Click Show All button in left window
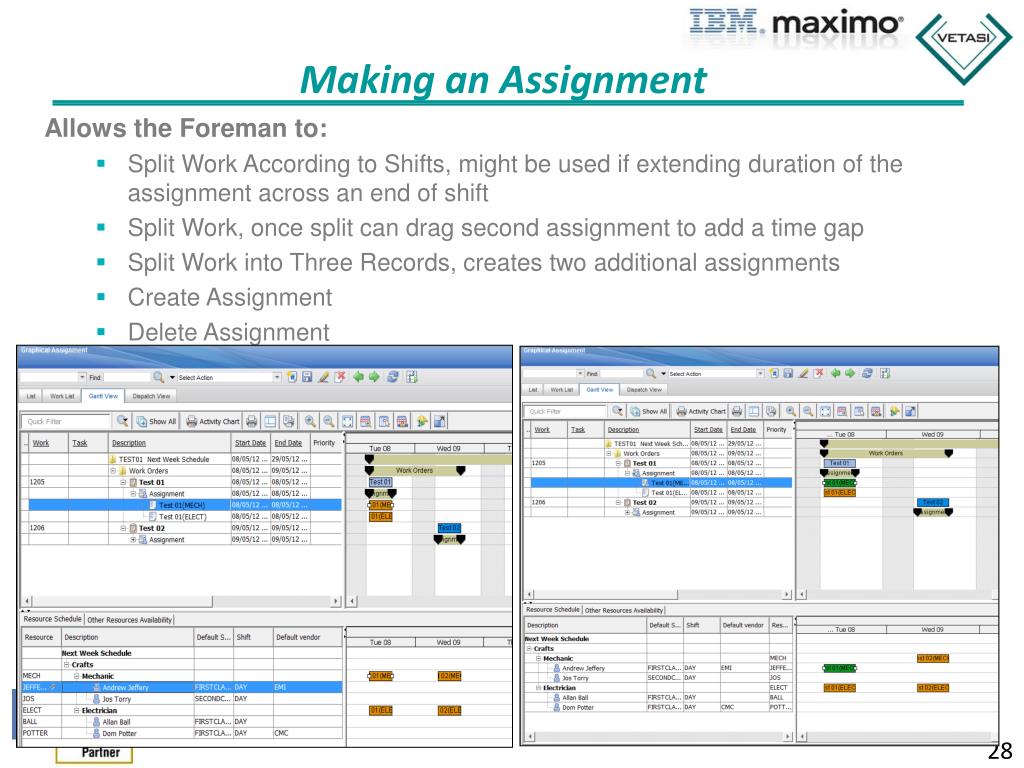The height and width of the screenshot is (768, 1024). [156, 422]
